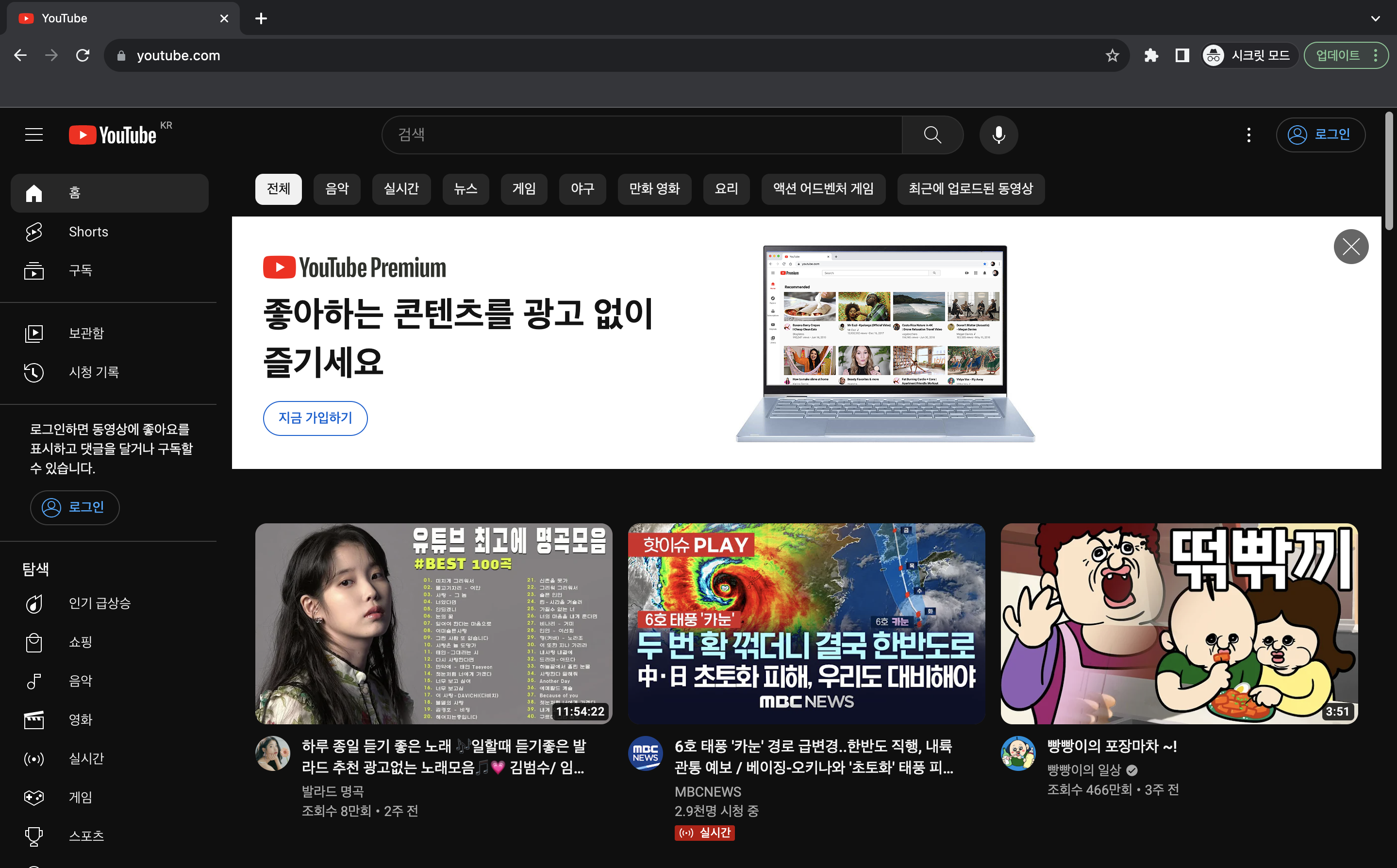Click 지금 가입하기 Premium button
This screenshot has width=1397, height=868.
[315, 418]
